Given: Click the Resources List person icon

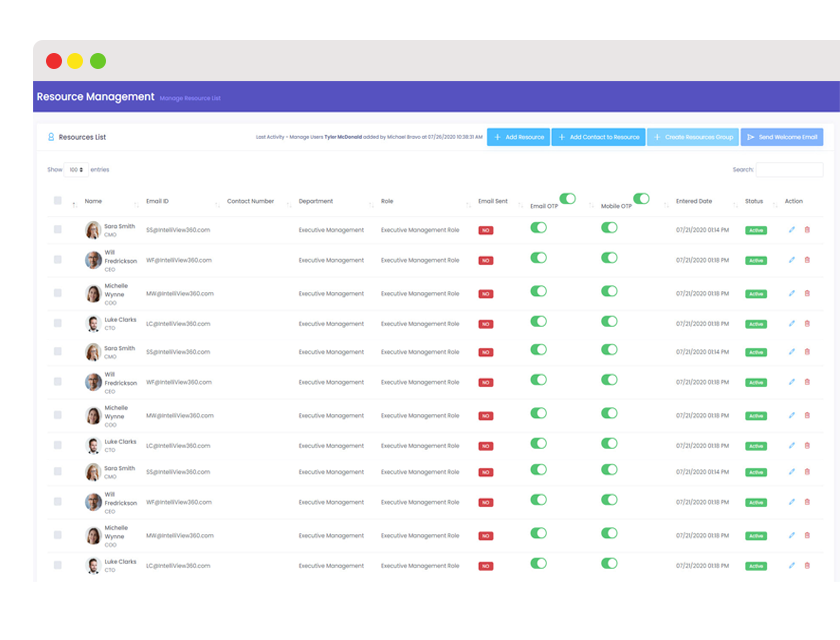Looking at the screenshot, I should pyautogui.click(x=51, y=136).
